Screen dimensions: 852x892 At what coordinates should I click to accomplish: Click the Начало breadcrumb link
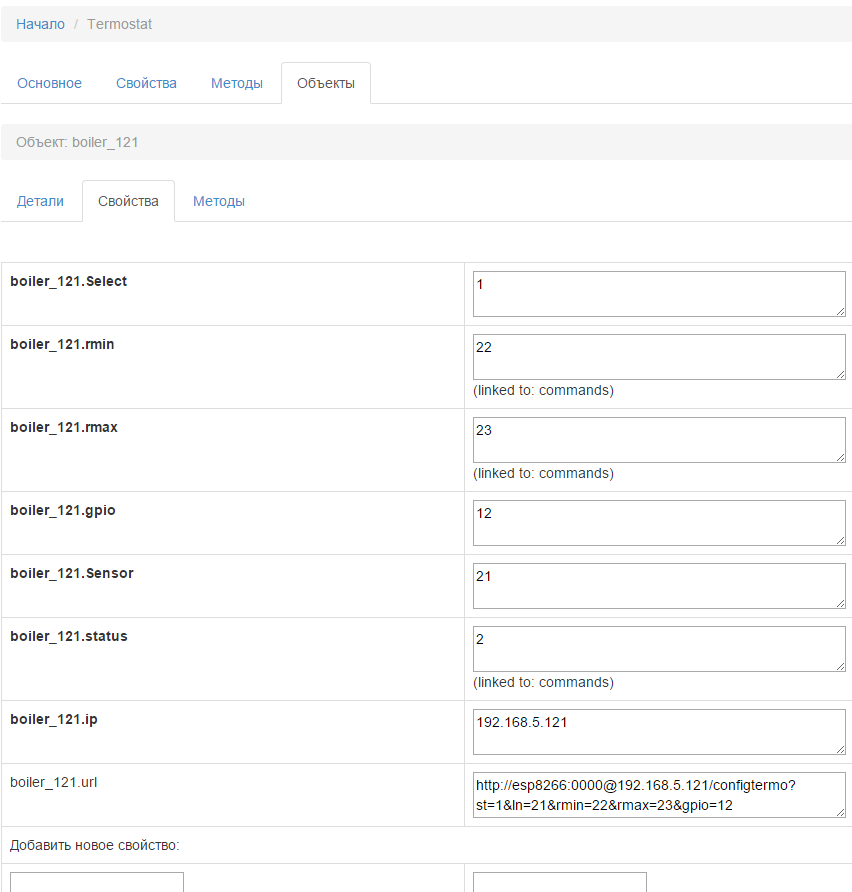[40, 24]
